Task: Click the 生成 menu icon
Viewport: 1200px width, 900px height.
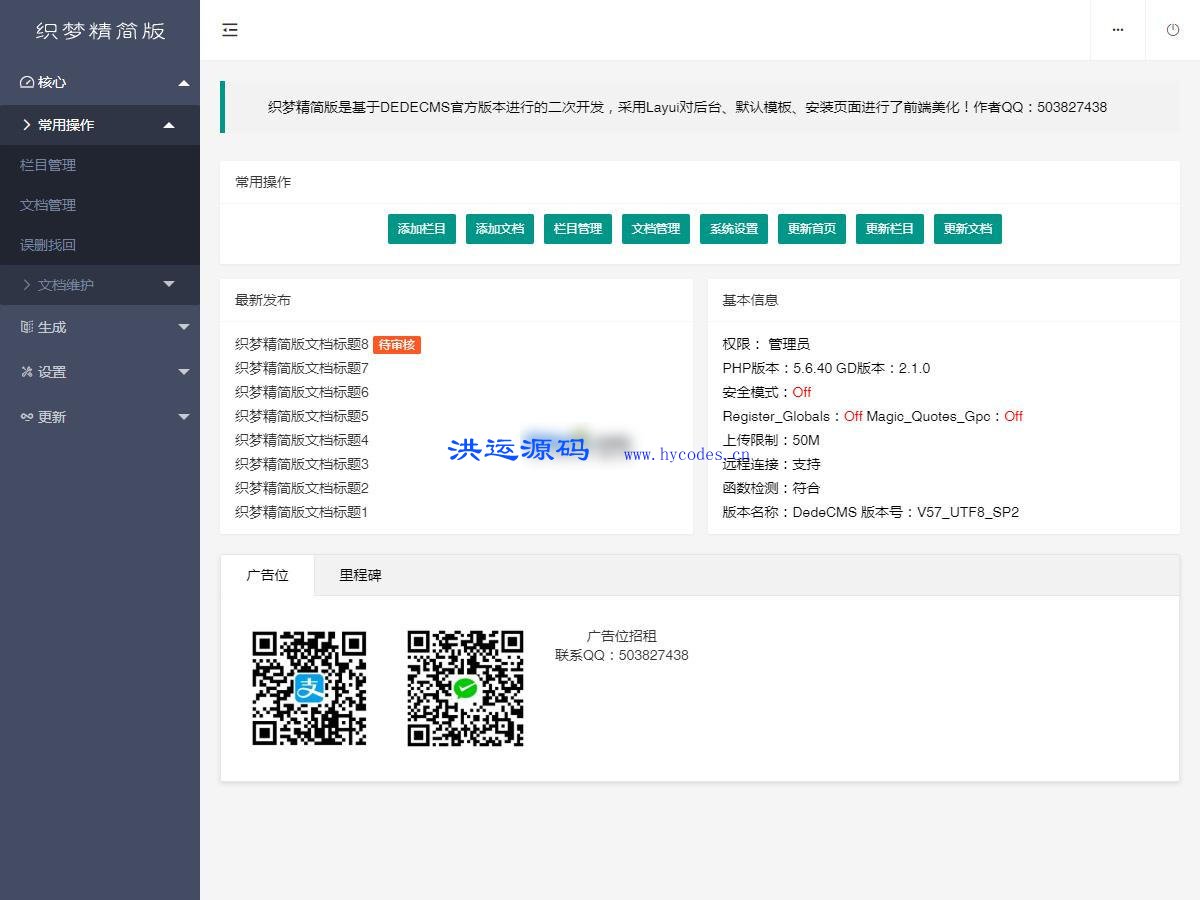Action: point(27,327)
